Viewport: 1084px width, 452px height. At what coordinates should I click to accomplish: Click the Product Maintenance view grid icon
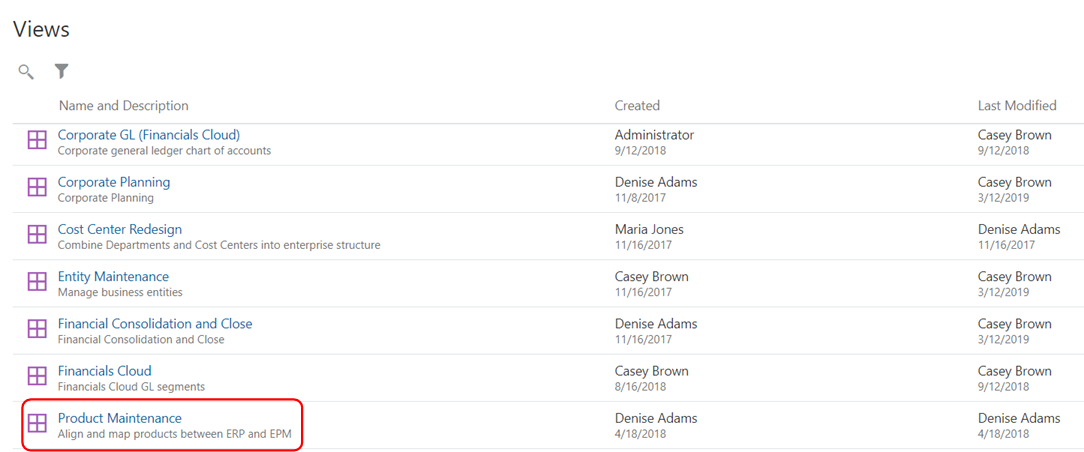click(37, 423)
